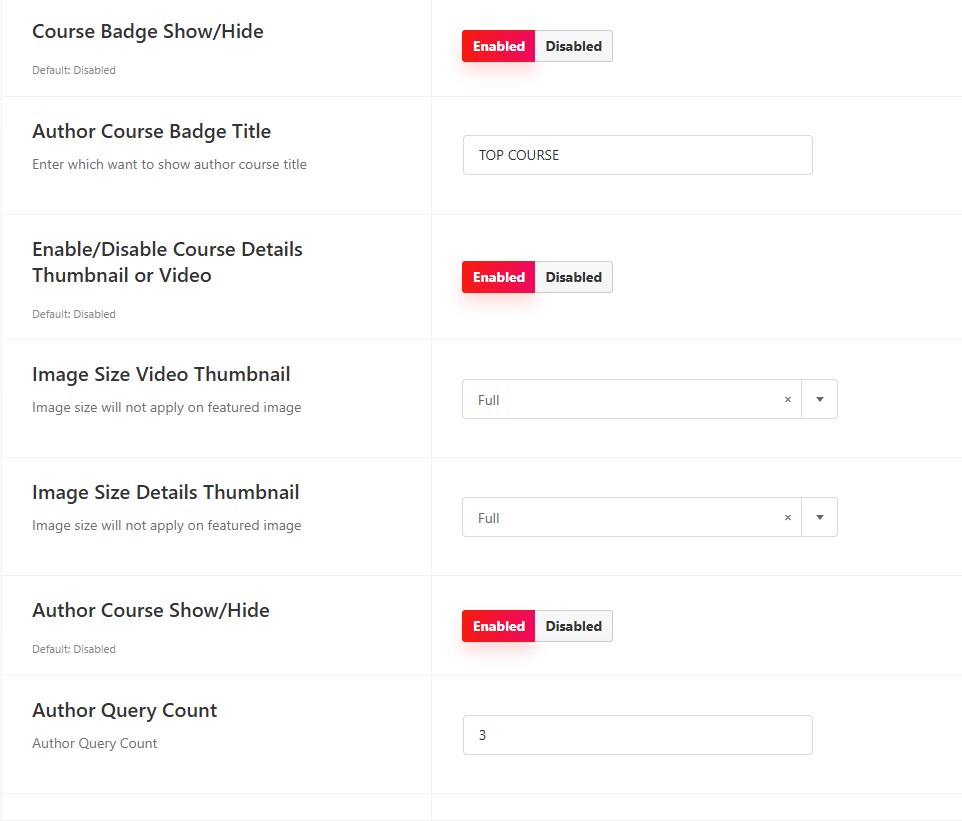Disable the Author Course Show/Hide option

(574, 626)
